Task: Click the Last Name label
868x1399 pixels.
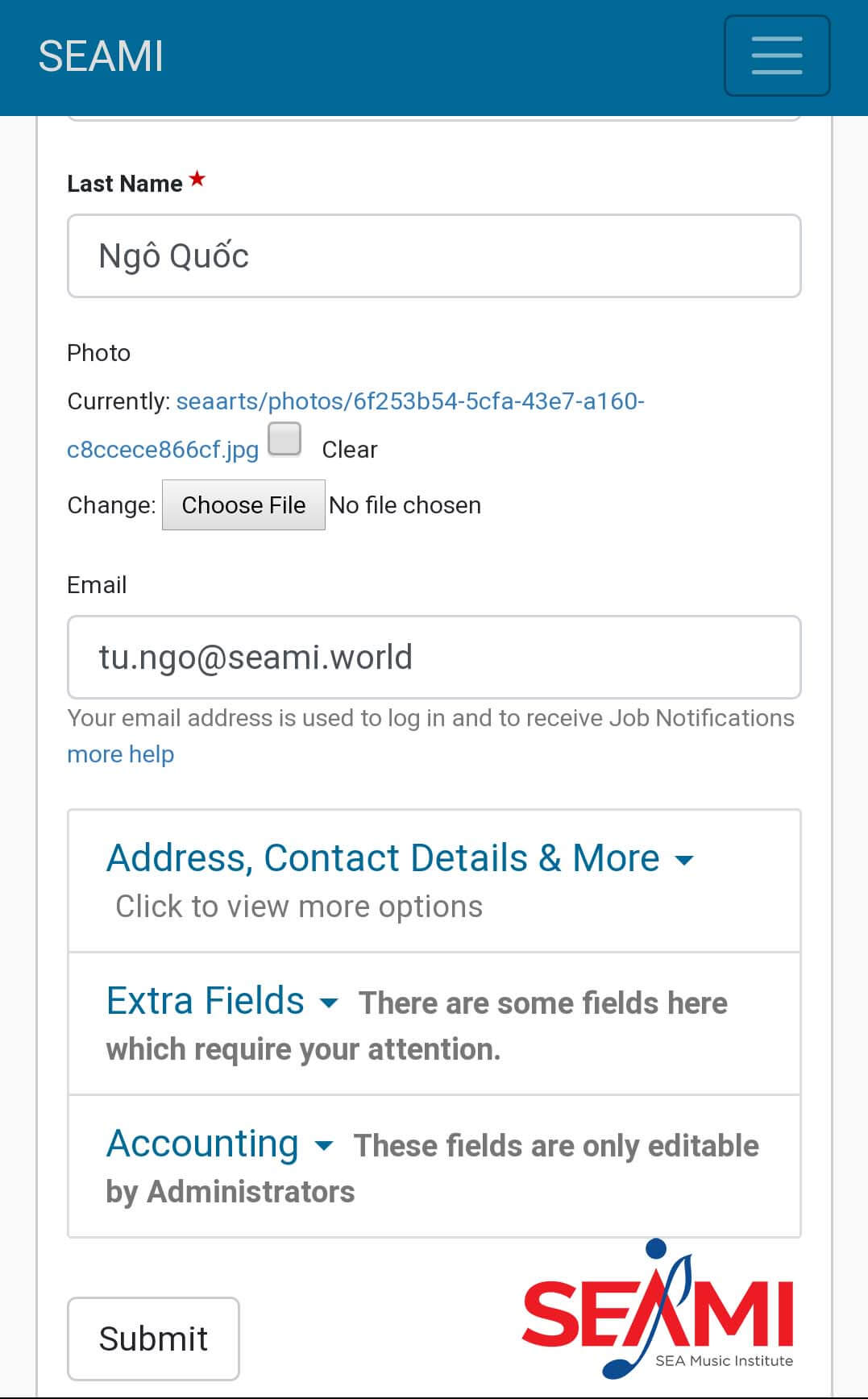Action: pyautogui.click(x=125, y=184)
